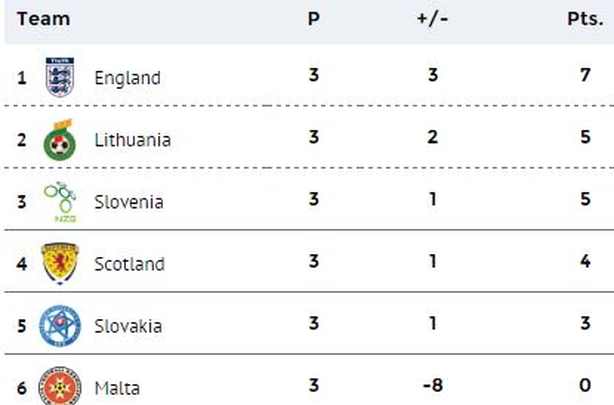Open the Slovenia team link
Screen dimensions: 614x405
[x=129, y=202]
